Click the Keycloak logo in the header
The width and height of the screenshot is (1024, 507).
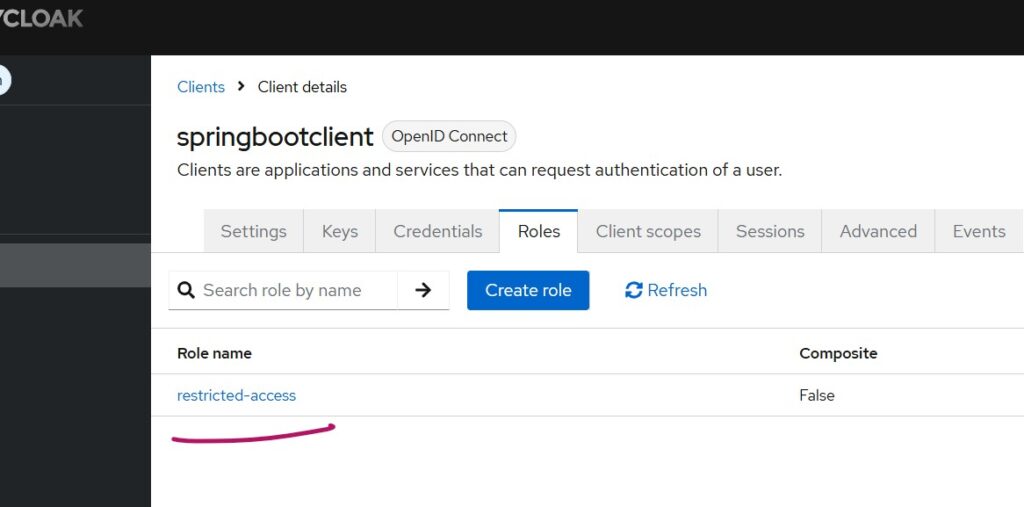tap(42, 19)
